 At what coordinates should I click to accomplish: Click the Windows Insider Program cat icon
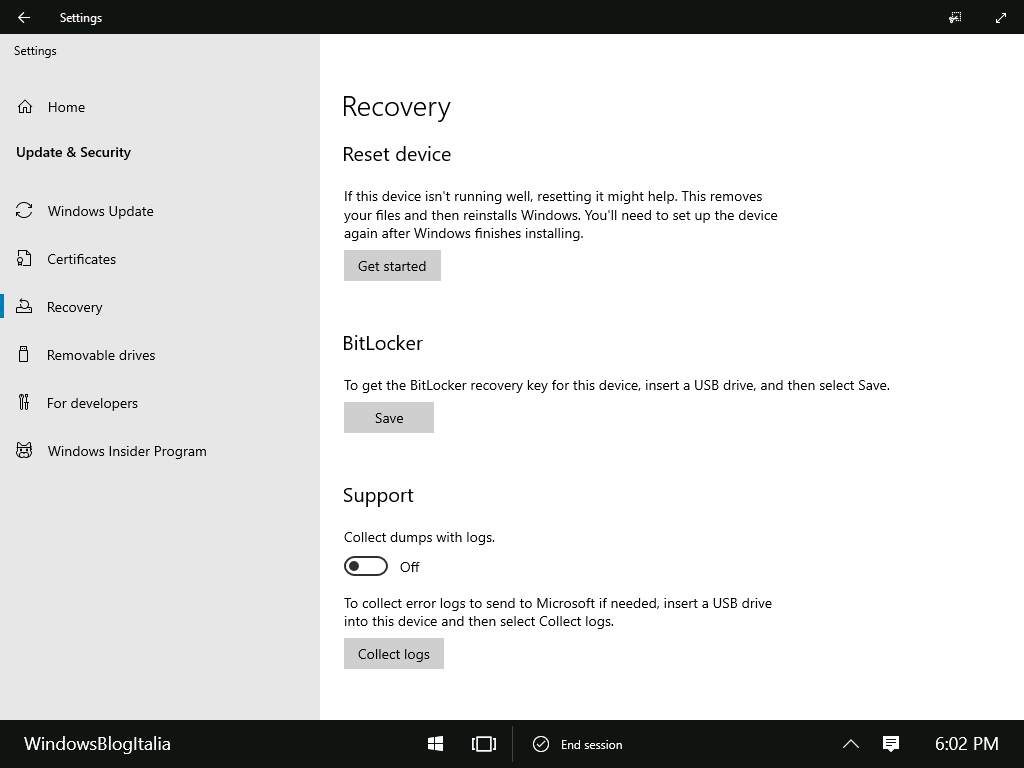point(24,451)
